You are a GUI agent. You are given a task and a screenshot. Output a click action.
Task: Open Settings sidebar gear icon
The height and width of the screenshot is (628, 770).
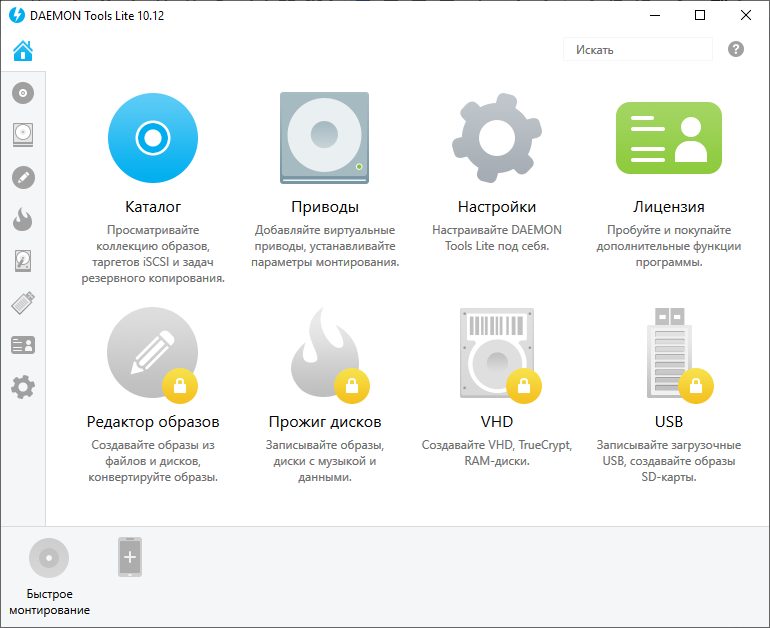(23, 387)
